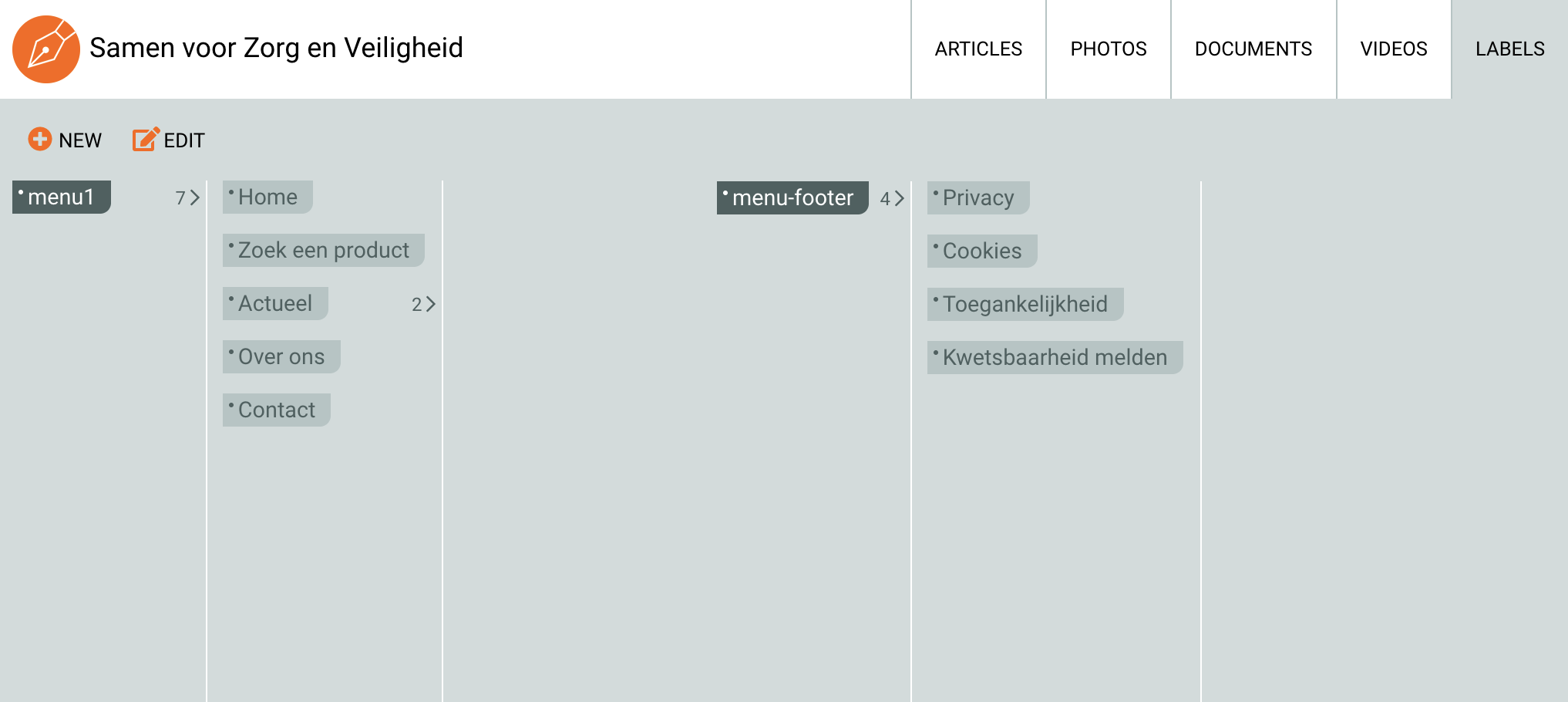Expand menu1 with the 7 chevron
This screenshot has height=702, width=1568.
point(187,198)
